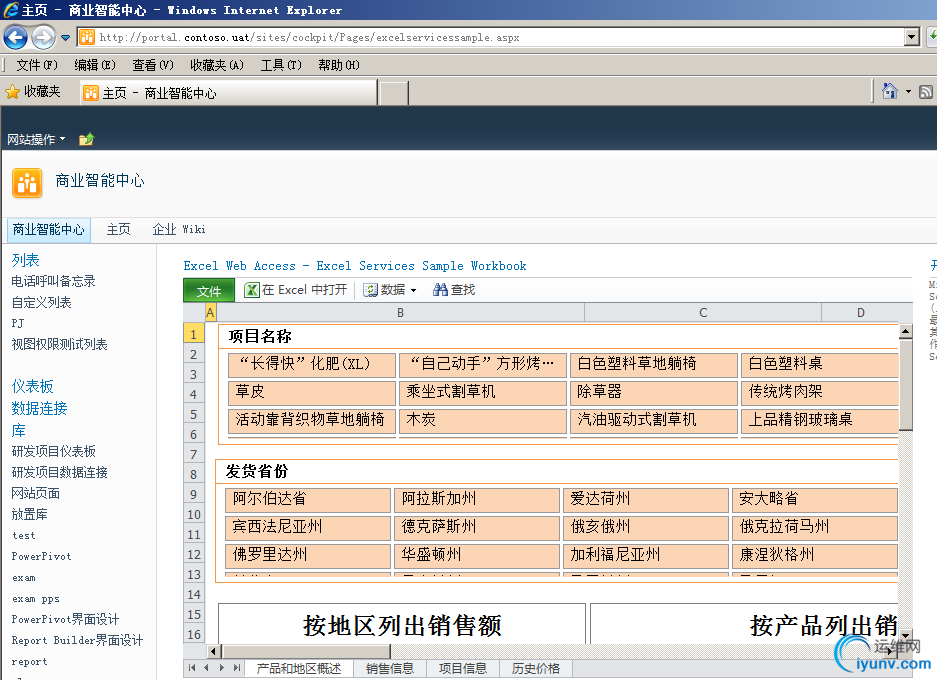
Task: Open the 查看(V) browser menu
Action: coord(152,65)
